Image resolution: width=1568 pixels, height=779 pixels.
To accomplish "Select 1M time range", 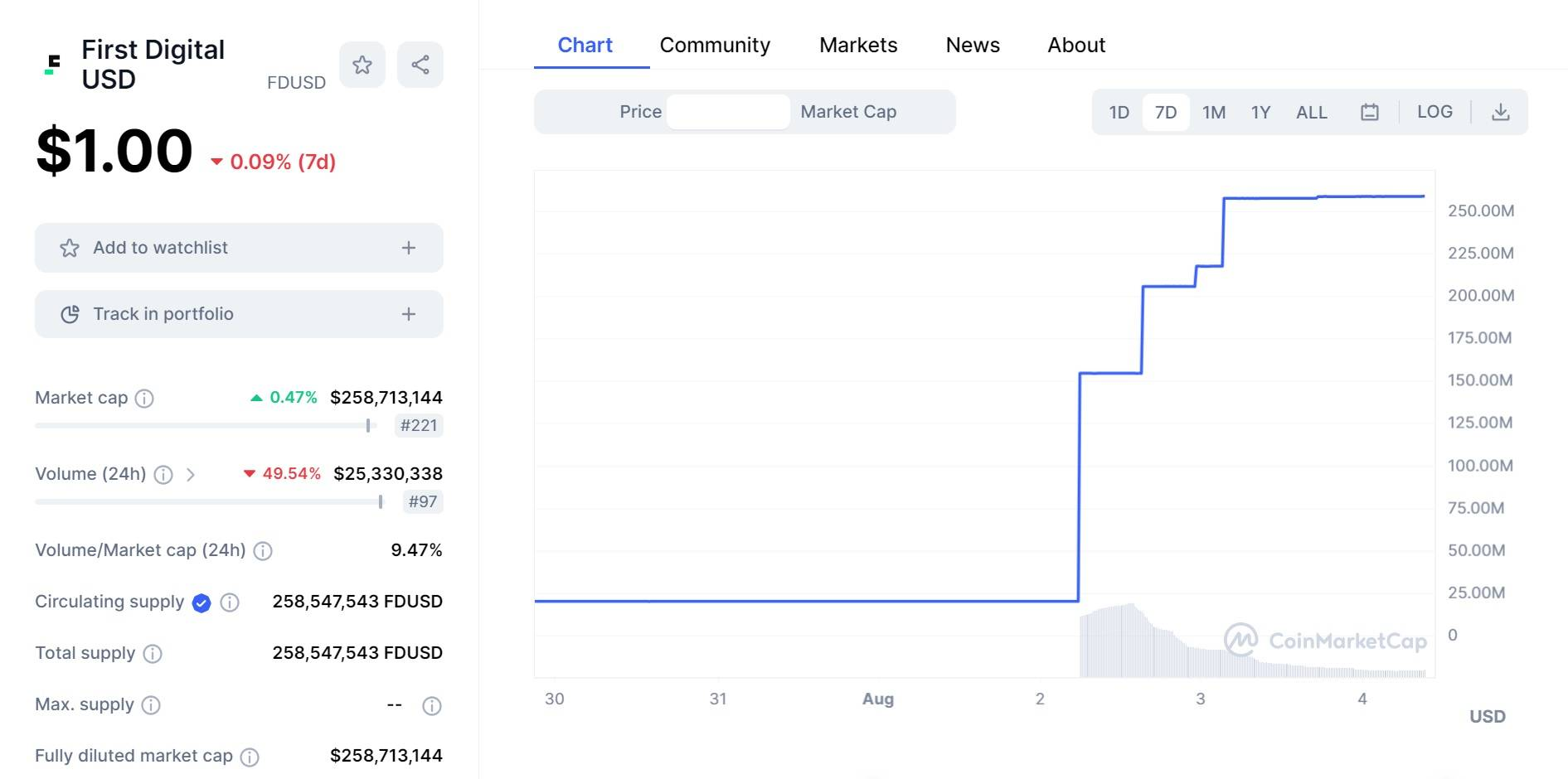I will pyautogui.click(x=1214, y=112).
